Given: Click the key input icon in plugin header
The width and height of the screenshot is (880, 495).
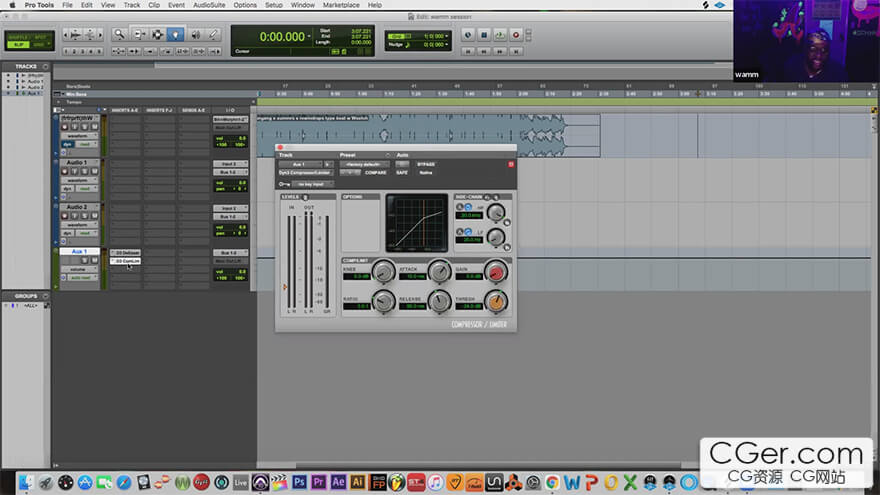Looking at the screenshot, I should click(285, 184).
